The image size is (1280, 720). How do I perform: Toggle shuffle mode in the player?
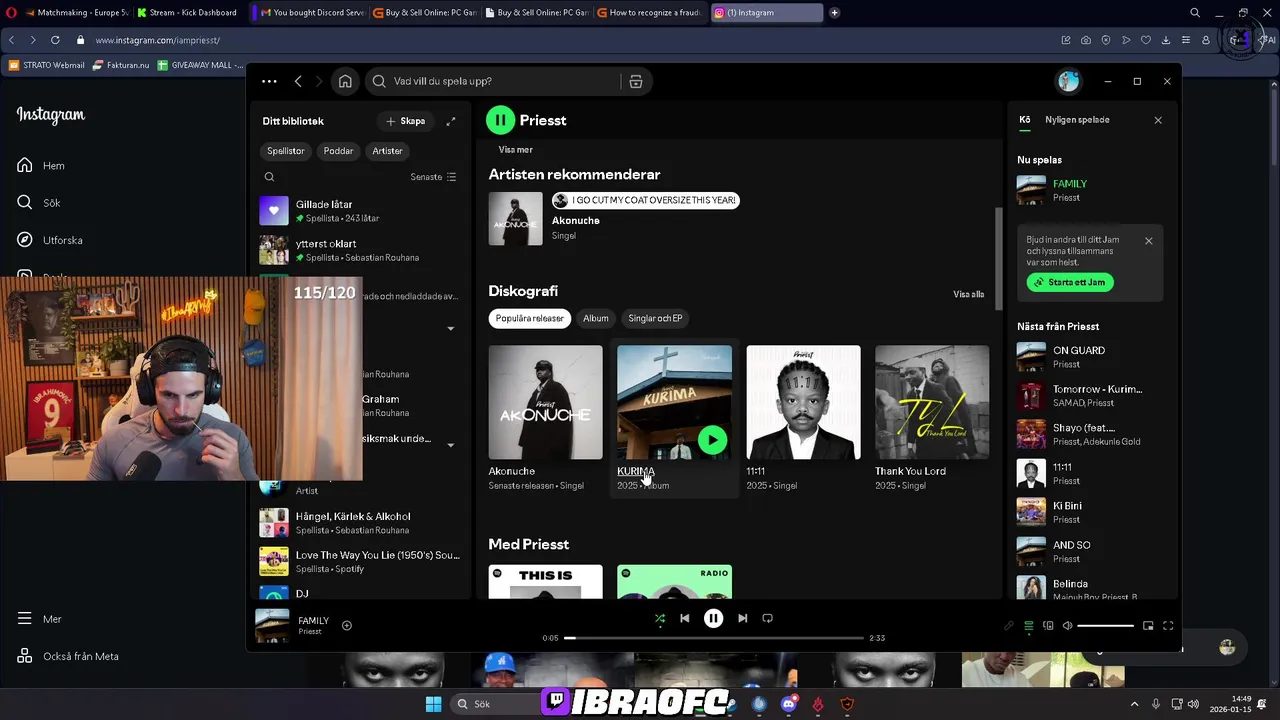tap(659, 618)
